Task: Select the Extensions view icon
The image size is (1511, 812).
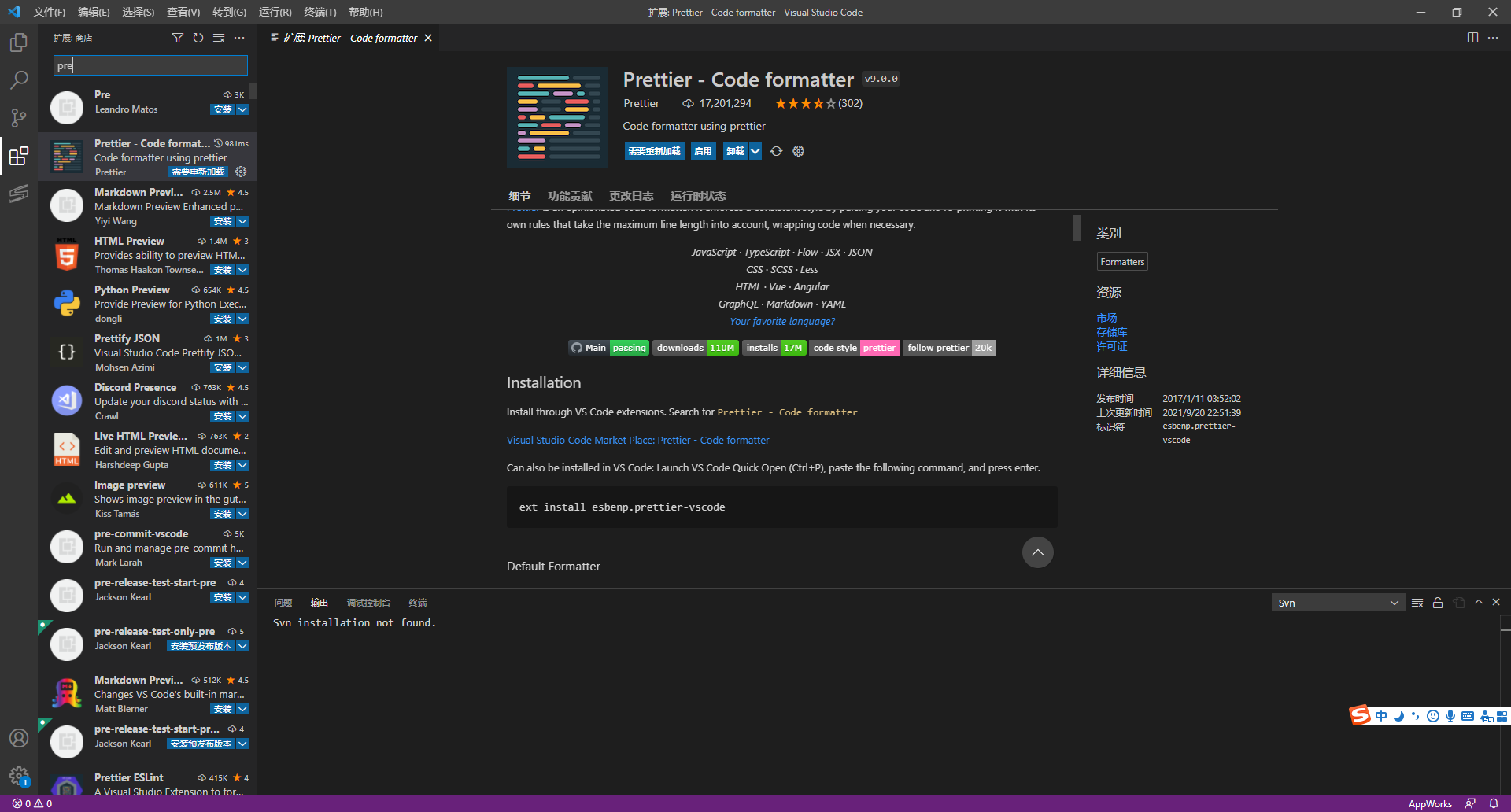Action: pyautogui.click(x=19, y=155)
